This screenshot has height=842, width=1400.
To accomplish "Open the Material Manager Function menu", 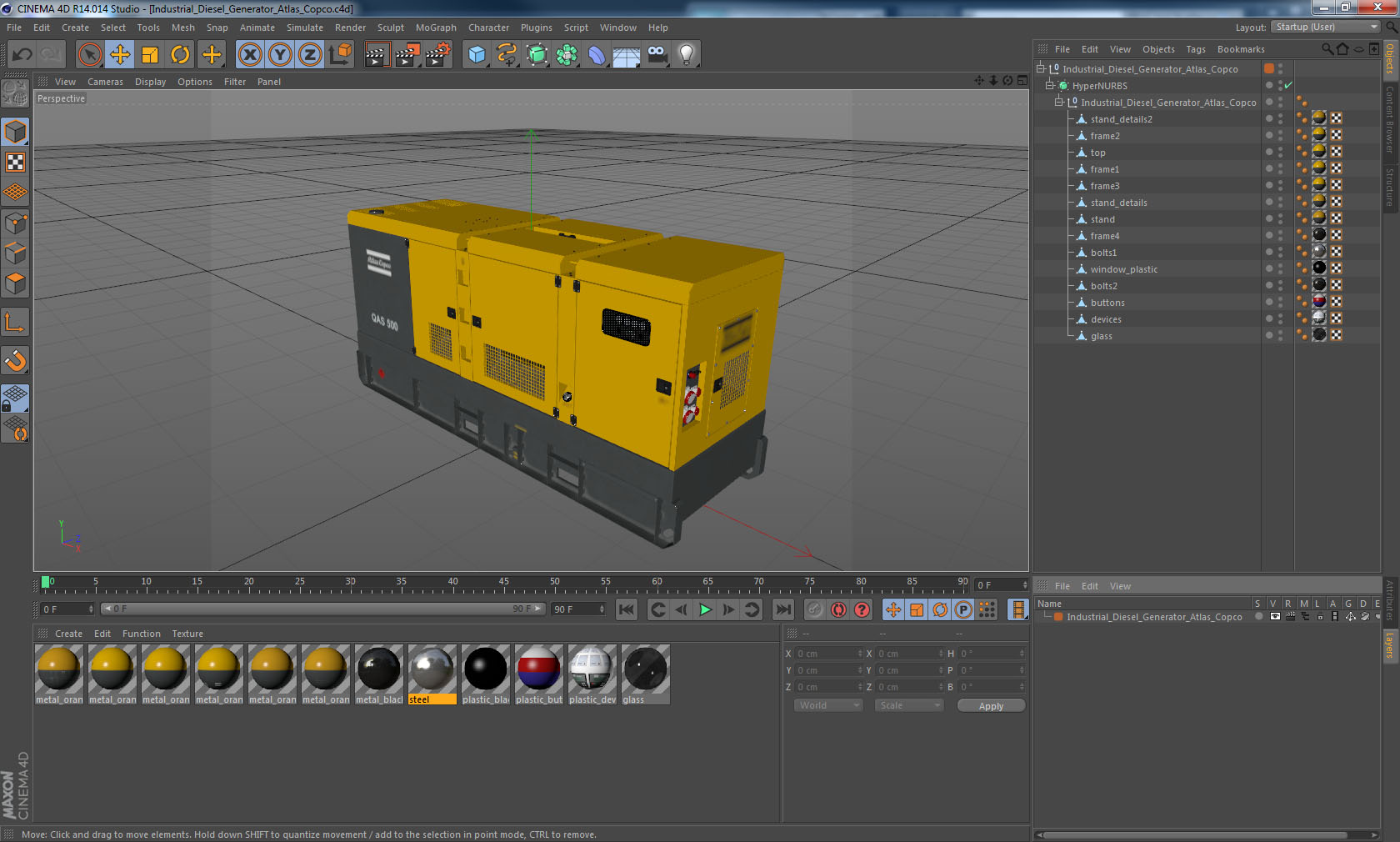I will click(x=142, y=634).
